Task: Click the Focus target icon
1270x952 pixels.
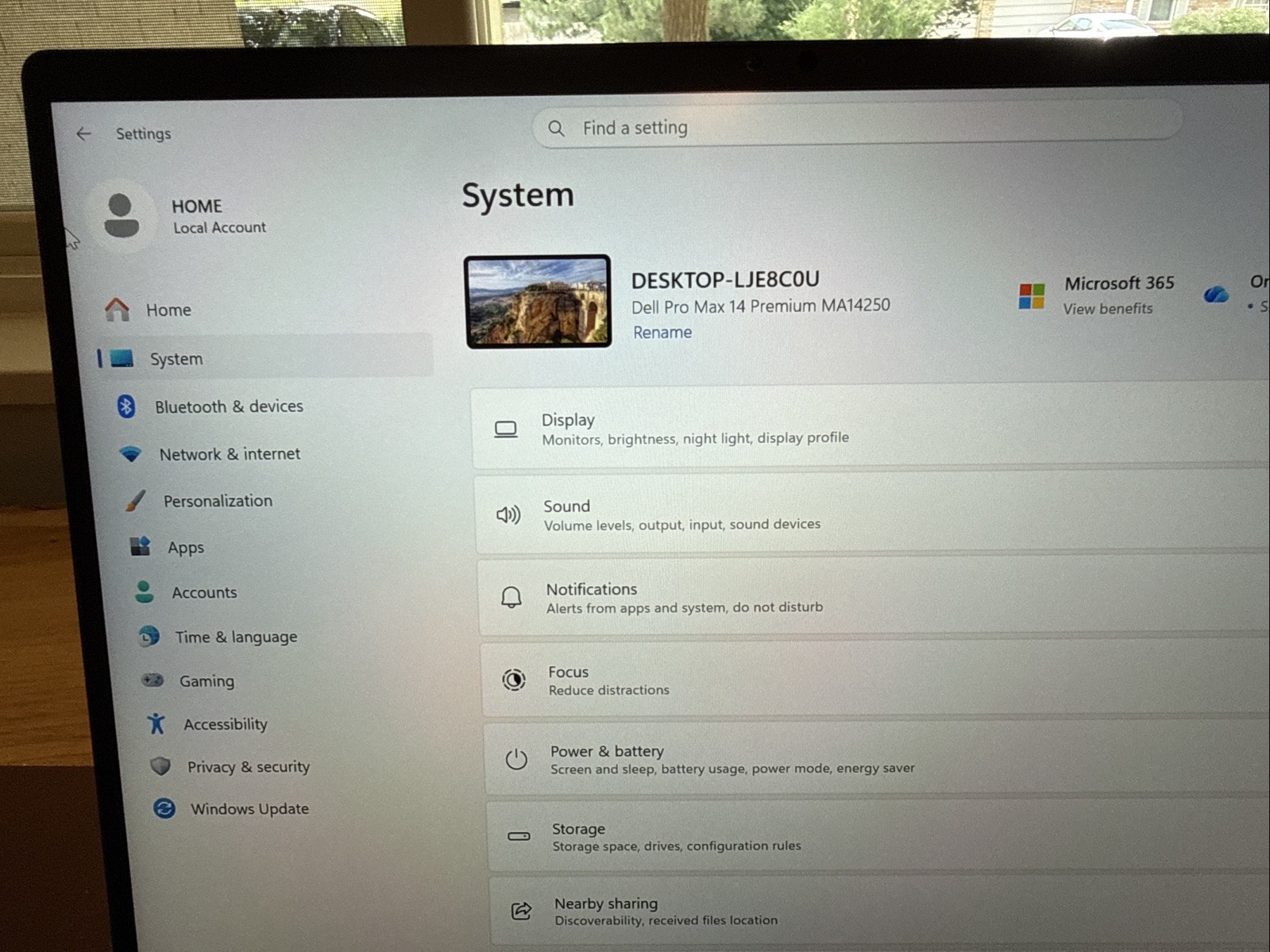Action: click(x=514, y=680)
